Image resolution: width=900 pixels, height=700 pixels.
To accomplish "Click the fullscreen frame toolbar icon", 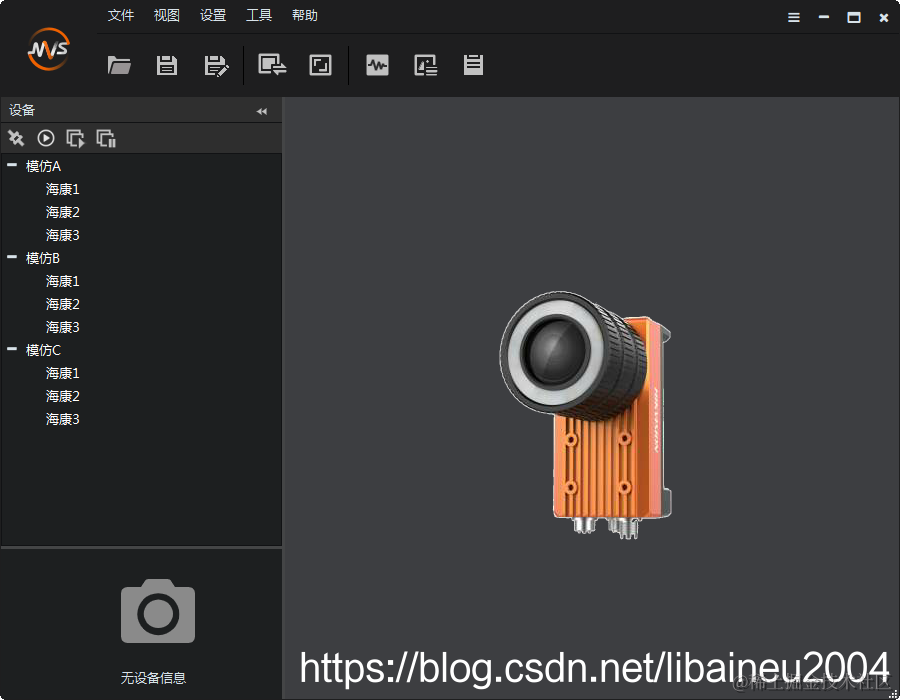I will pos(320,65).
